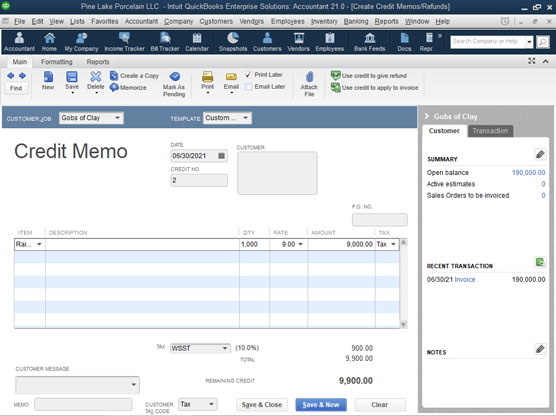The image size is (556, 416).
Task: Open the Banking menu
Action: pyautogui.click(x=356, y=21)
